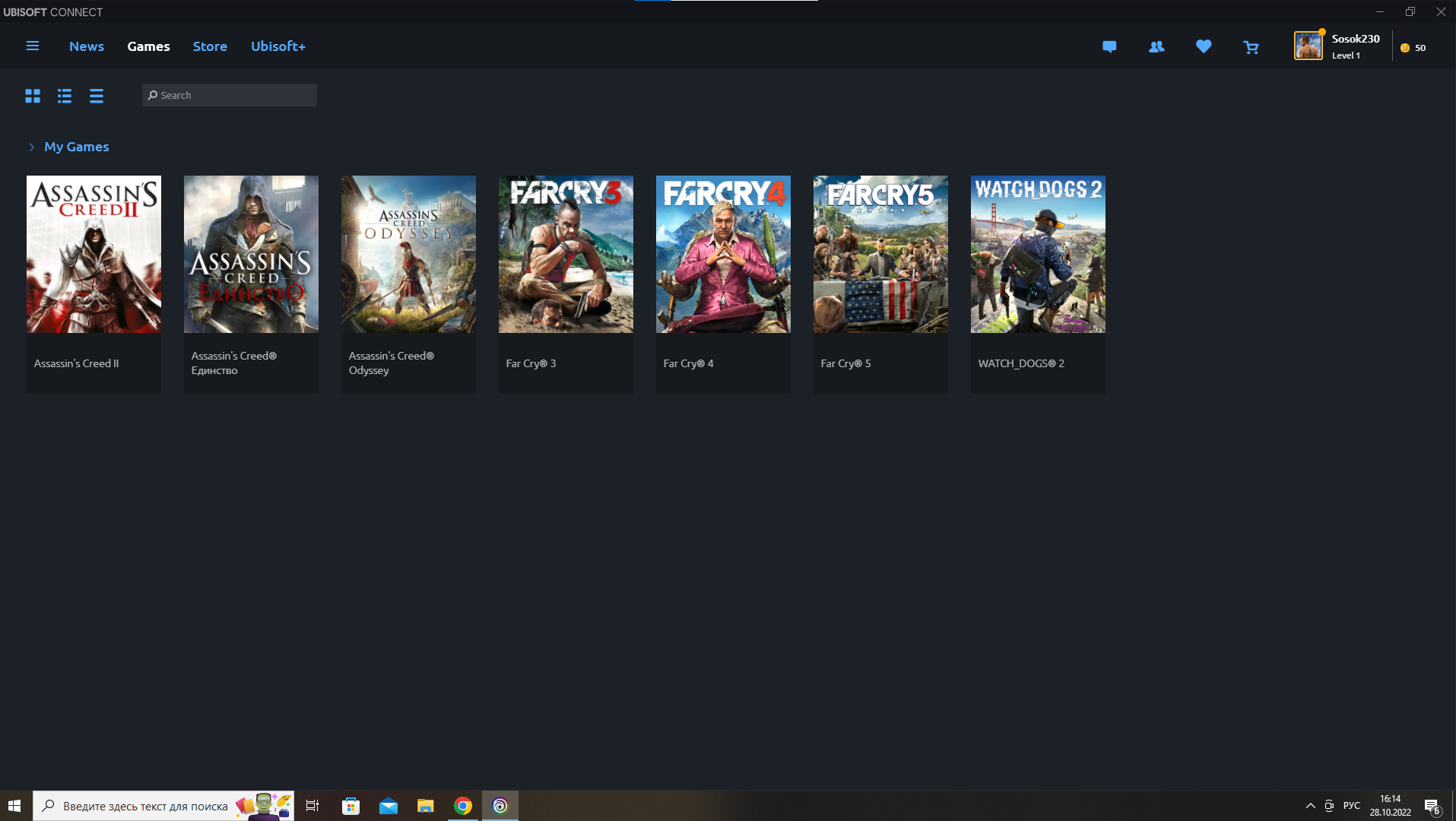Viewport: 1456px width, 821px height.
Task: Click the Sosok230 profile avatar
Action: tap(1308, 46)
